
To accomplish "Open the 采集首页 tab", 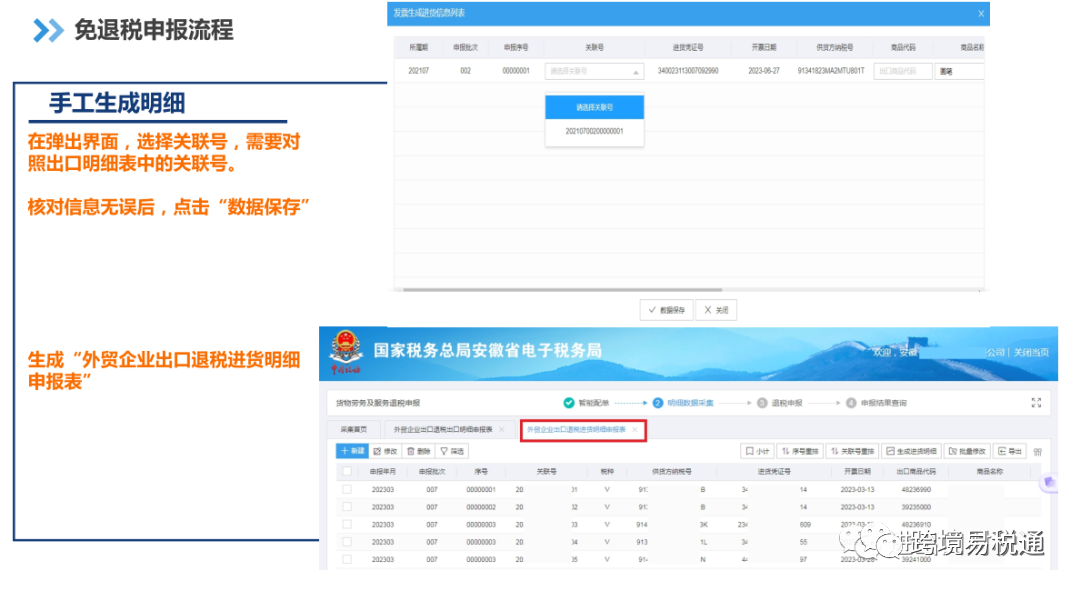I will (x=355, y=430).
